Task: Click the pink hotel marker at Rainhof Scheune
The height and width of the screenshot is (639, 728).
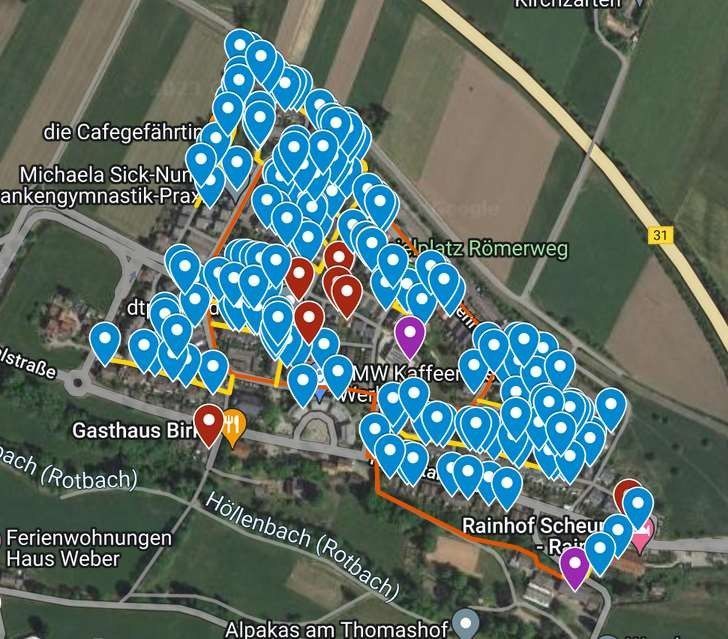Action: click(643, 533)
